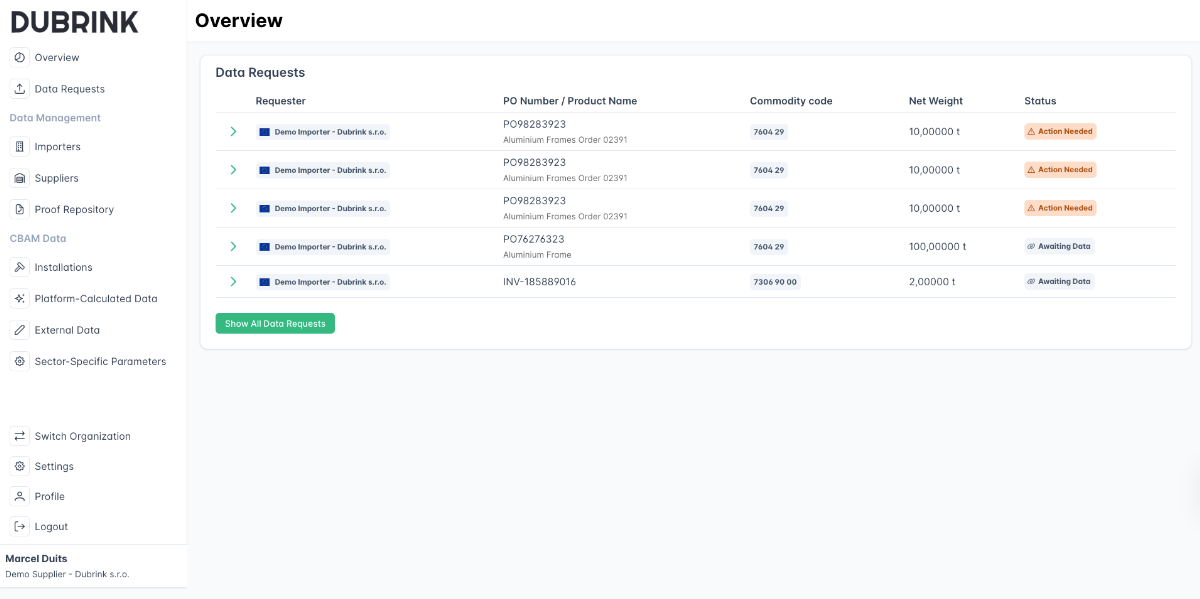The width and height of the screenshot is (1200, 599).
Task: Click the Overview page title
Action: point(239,20)
